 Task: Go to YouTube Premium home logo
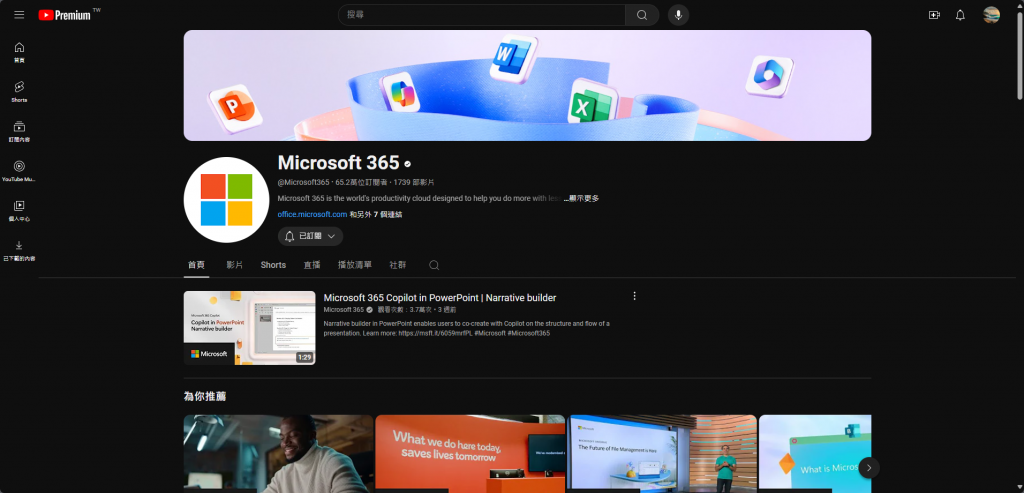[x=65, y=15]
